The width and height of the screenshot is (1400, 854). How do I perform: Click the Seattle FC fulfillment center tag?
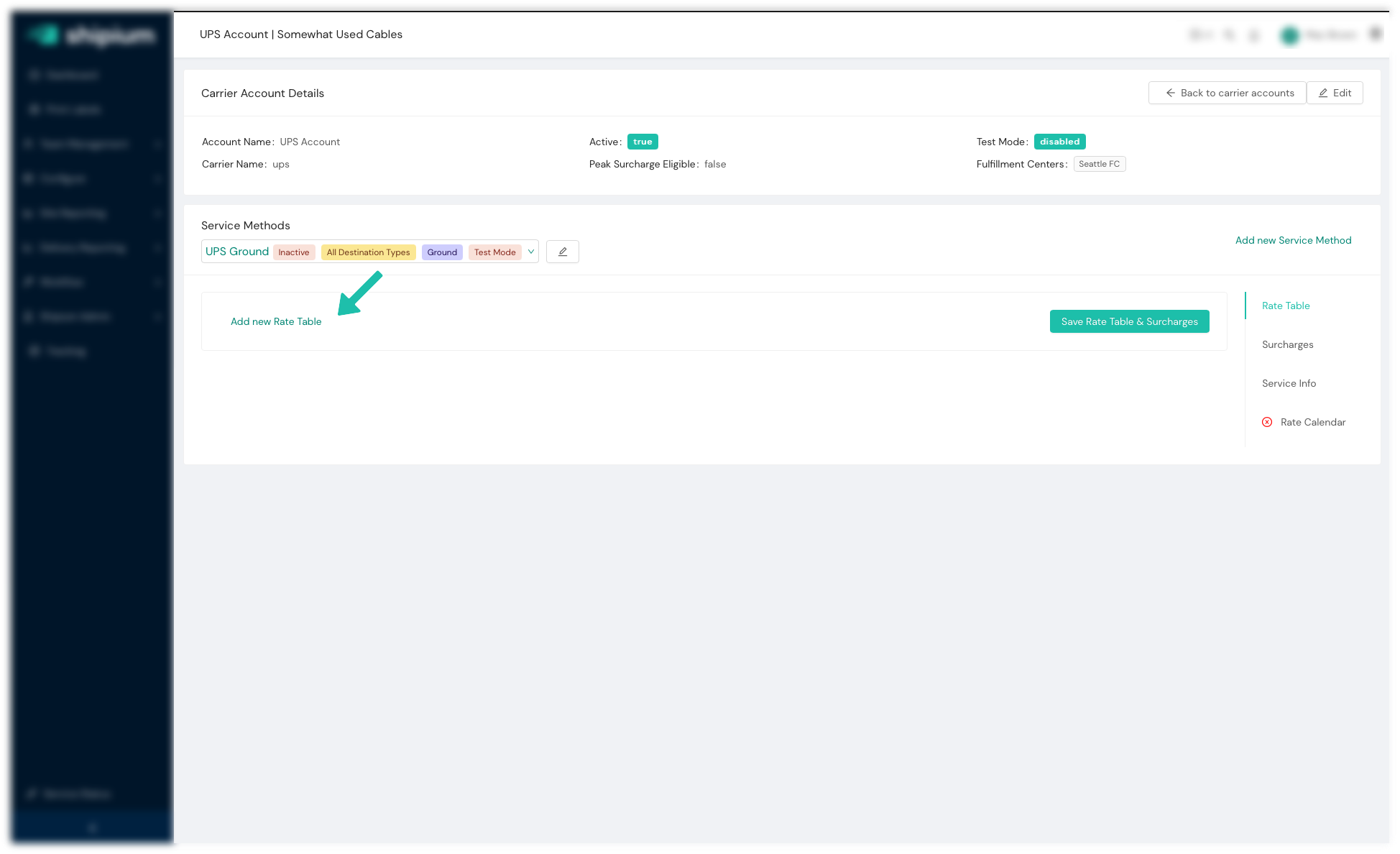tap(1099, 164)
